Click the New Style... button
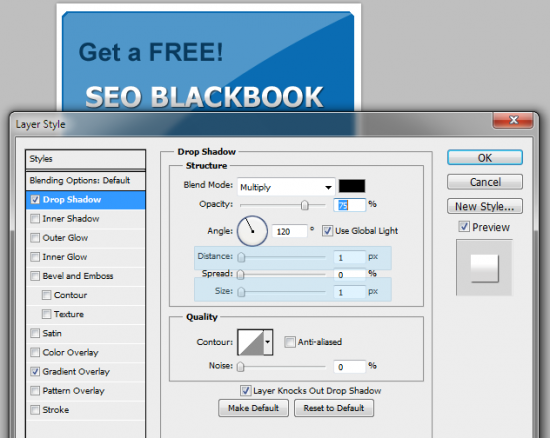This screenshot has width=550, height=438. coord(485,206)
